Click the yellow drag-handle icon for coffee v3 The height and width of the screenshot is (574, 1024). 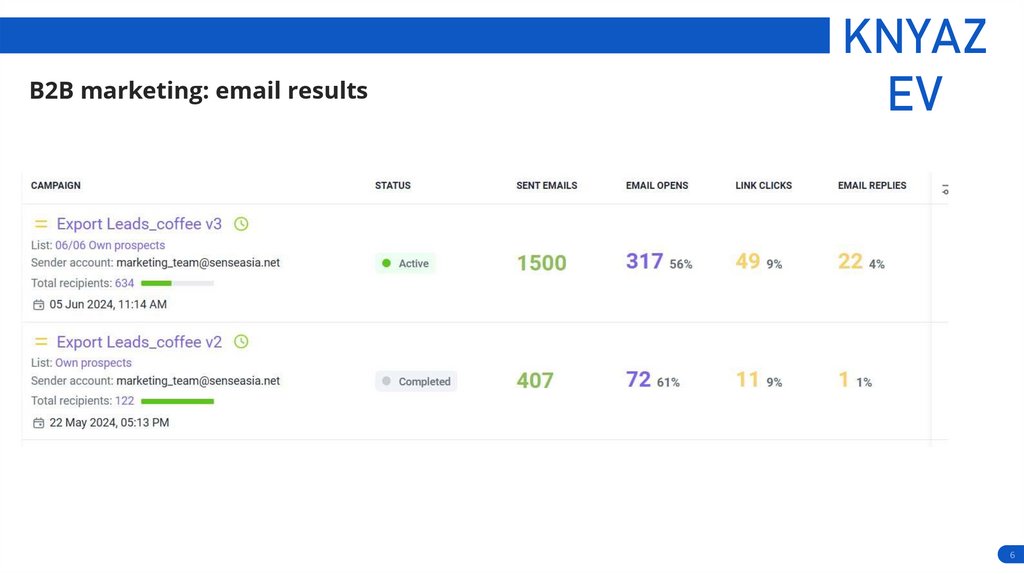pyautogui.click(x=41, y=225)
